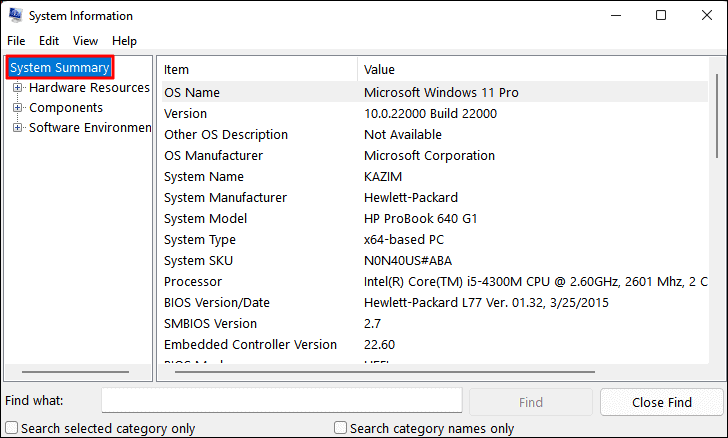The width and height of the screenshot is (728, 438).
Task: Enable Search selected category only checkbox
Action: point(12,428)
